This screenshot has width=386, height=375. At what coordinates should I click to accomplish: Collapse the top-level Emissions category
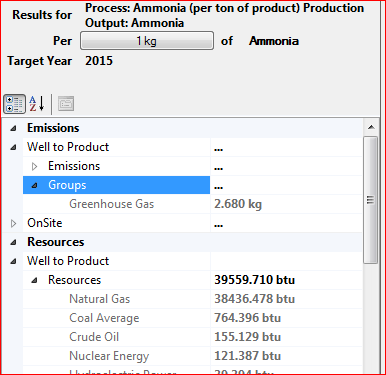[x=13, y=128]
